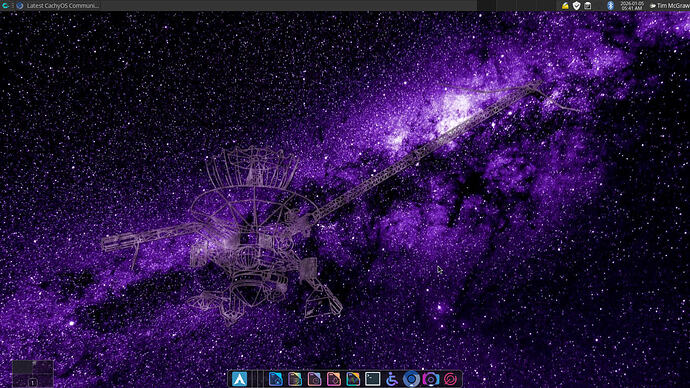Viewport: 690px width, 388px height.
Task: Select the 'Latest CachyOS Communi...' window button
Action: [x=58, y=6]
